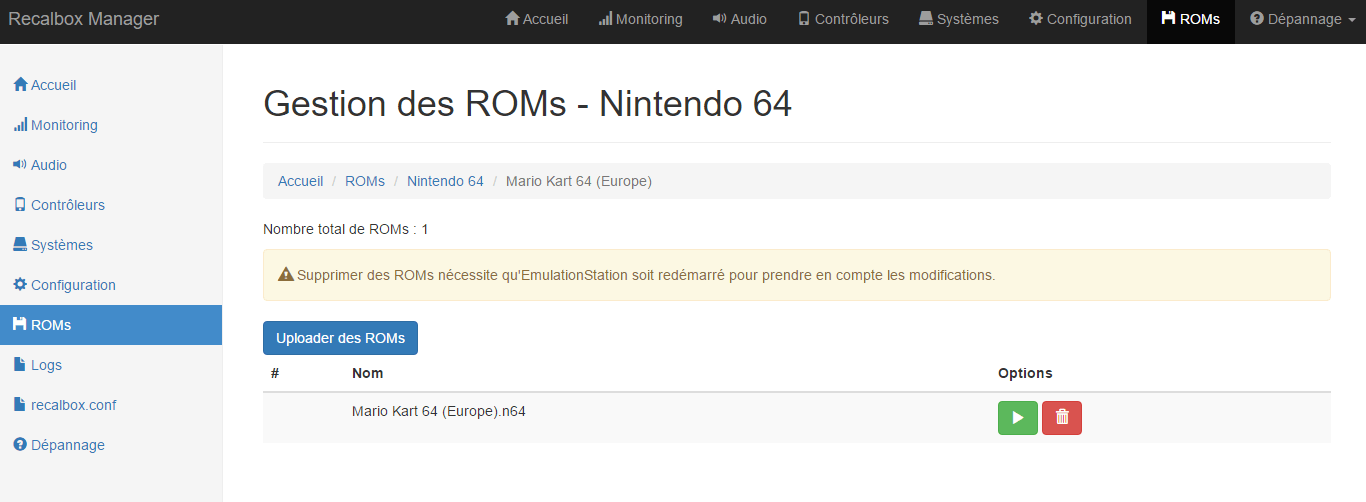Launch Mario Kart 64 with green play button
This screenshot has width=1366, height=502.
pos(1017,418)
